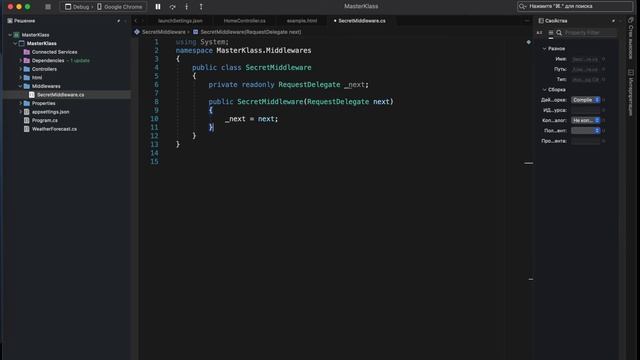Click the top scrollbar marker in the editor

529,163
